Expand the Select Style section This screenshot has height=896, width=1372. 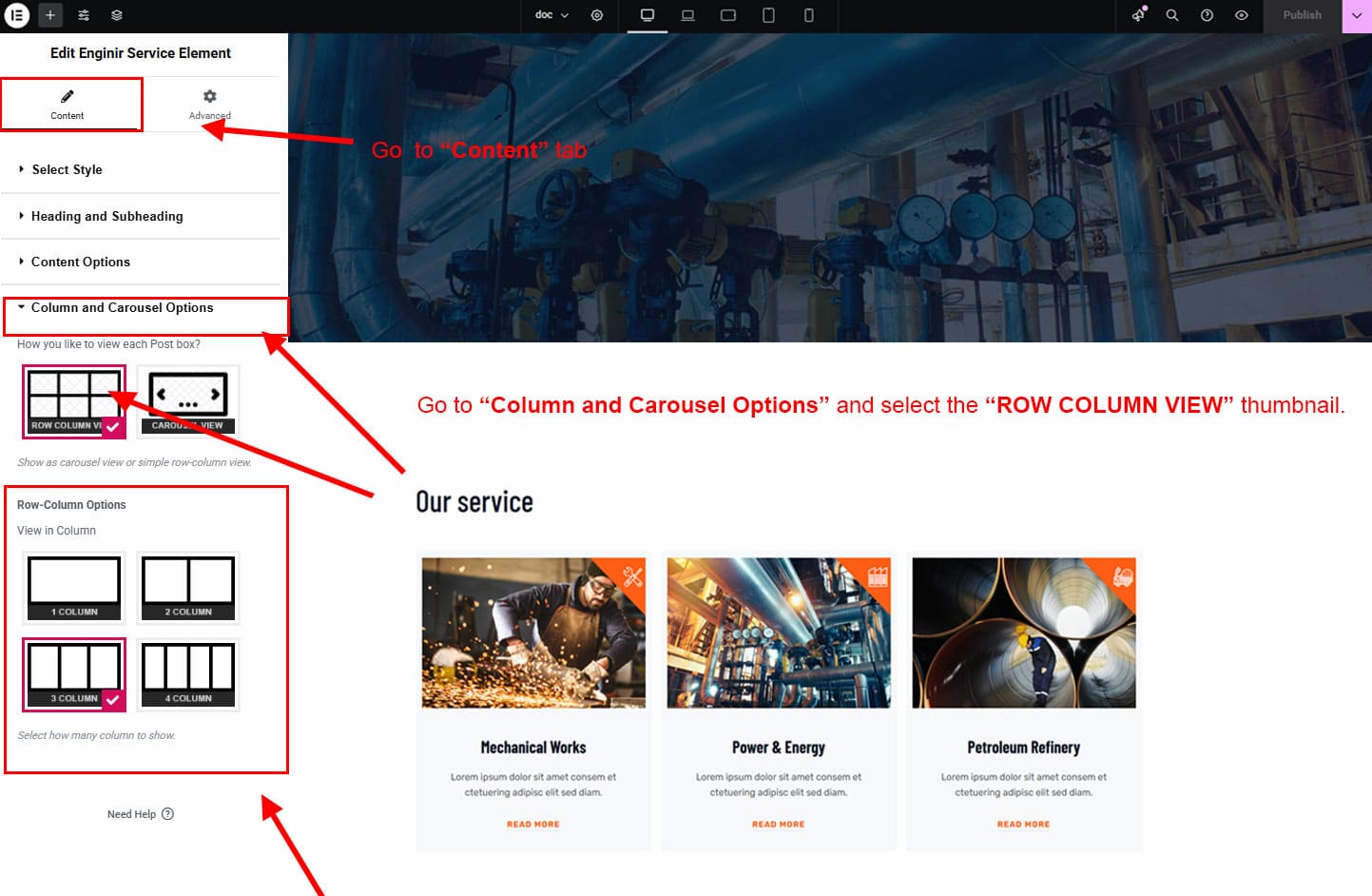point(67,169)
